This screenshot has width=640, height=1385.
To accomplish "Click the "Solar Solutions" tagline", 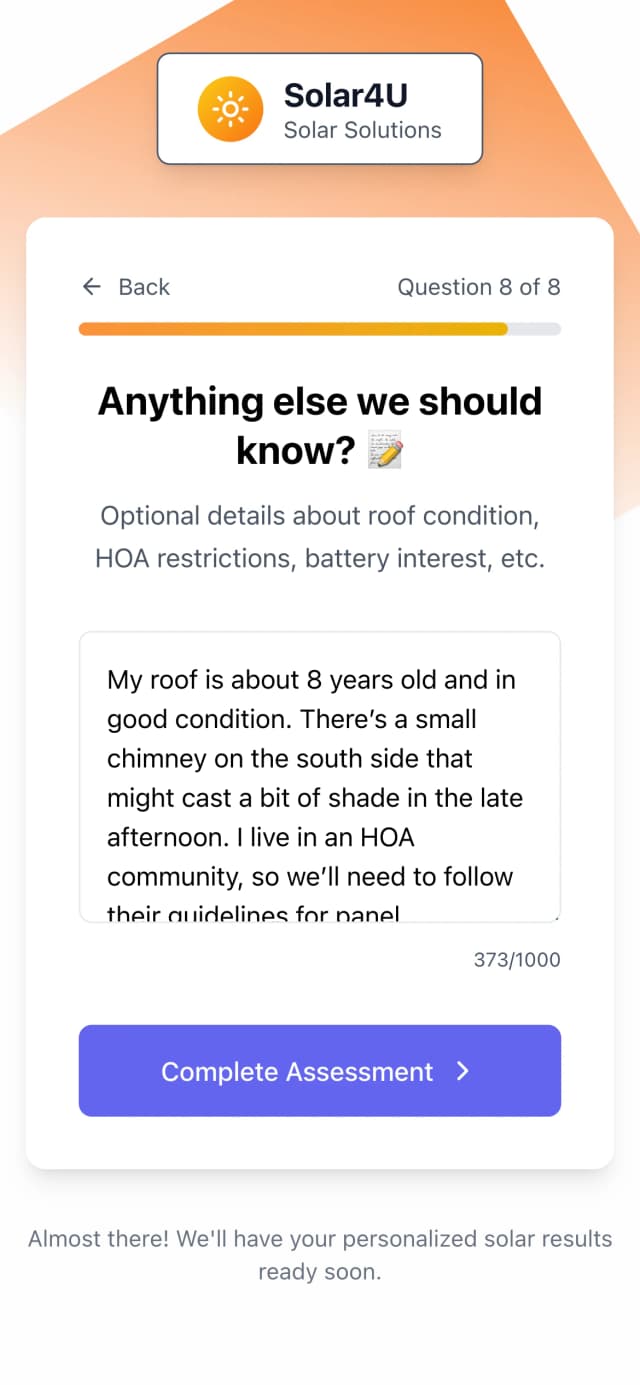I will click(x=362, y=130).
